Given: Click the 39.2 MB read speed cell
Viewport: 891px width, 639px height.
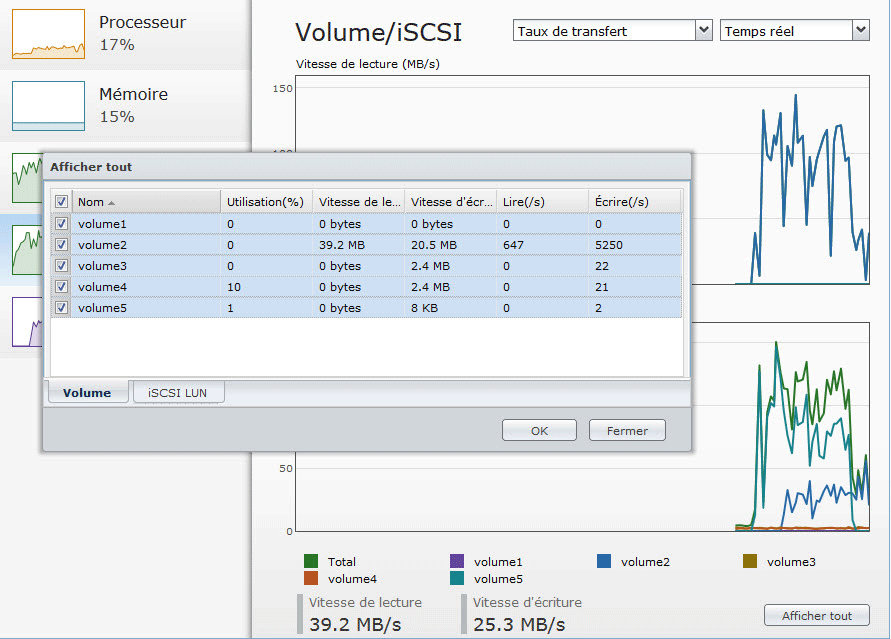Looking at the screenshot, I should 342,245.
